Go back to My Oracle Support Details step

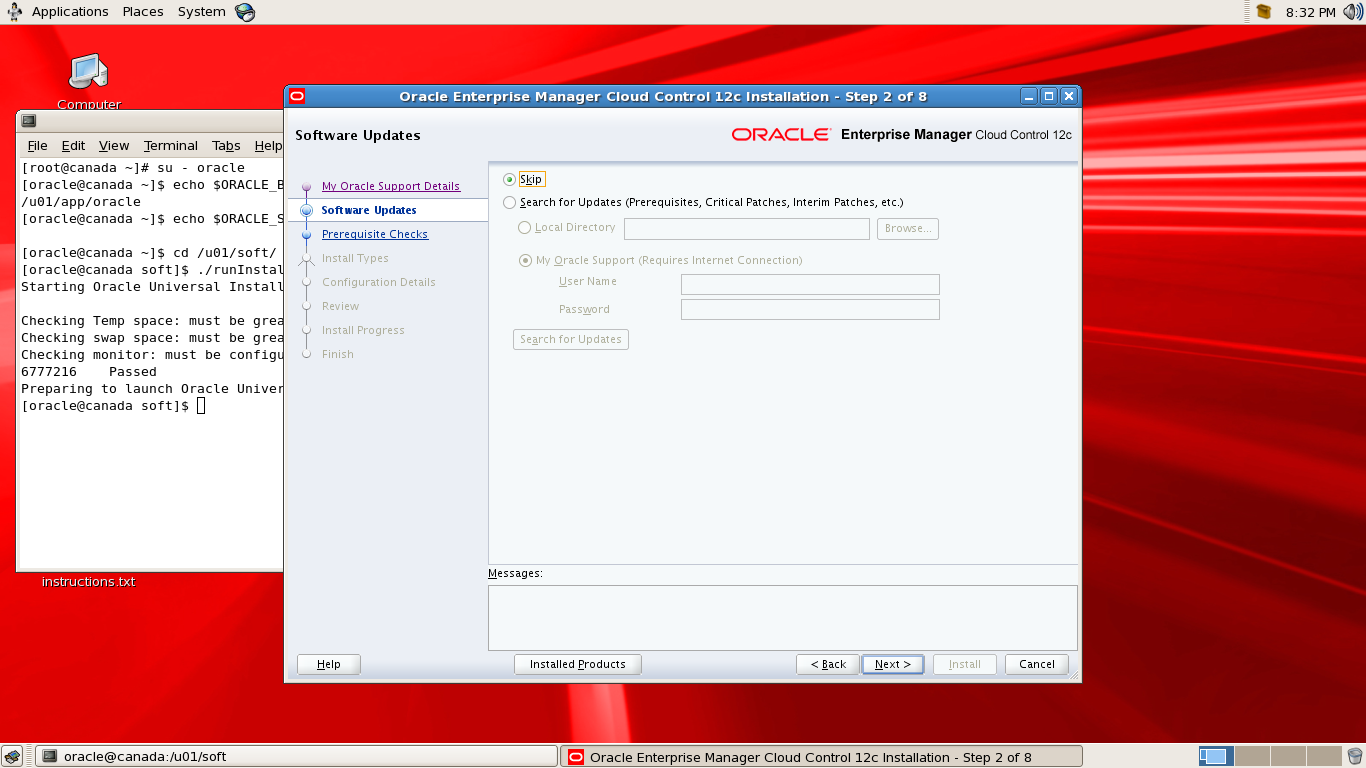390,186
